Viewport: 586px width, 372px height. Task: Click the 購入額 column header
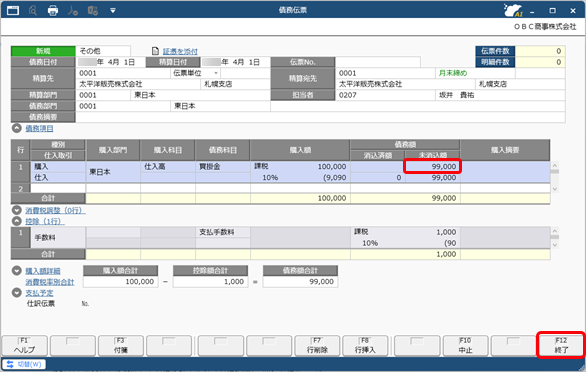[300, 150]
